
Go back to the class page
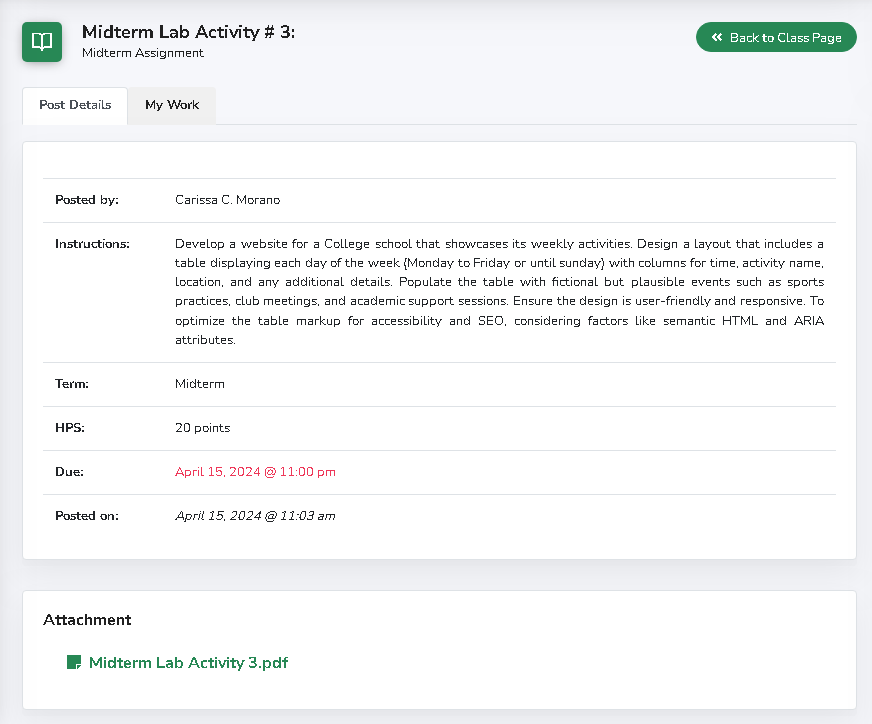coord(776,38)
